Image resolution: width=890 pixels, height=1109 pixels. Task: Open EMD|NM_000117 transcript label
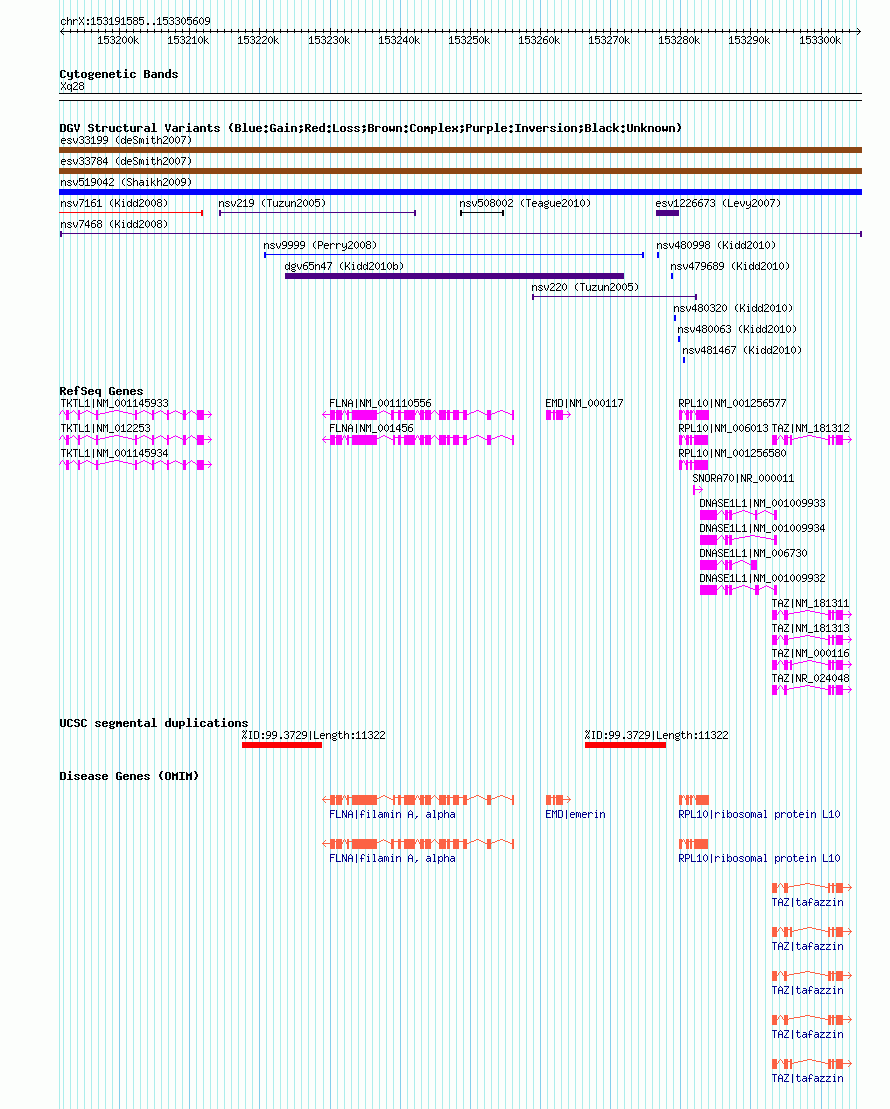(x=584, y=403)
